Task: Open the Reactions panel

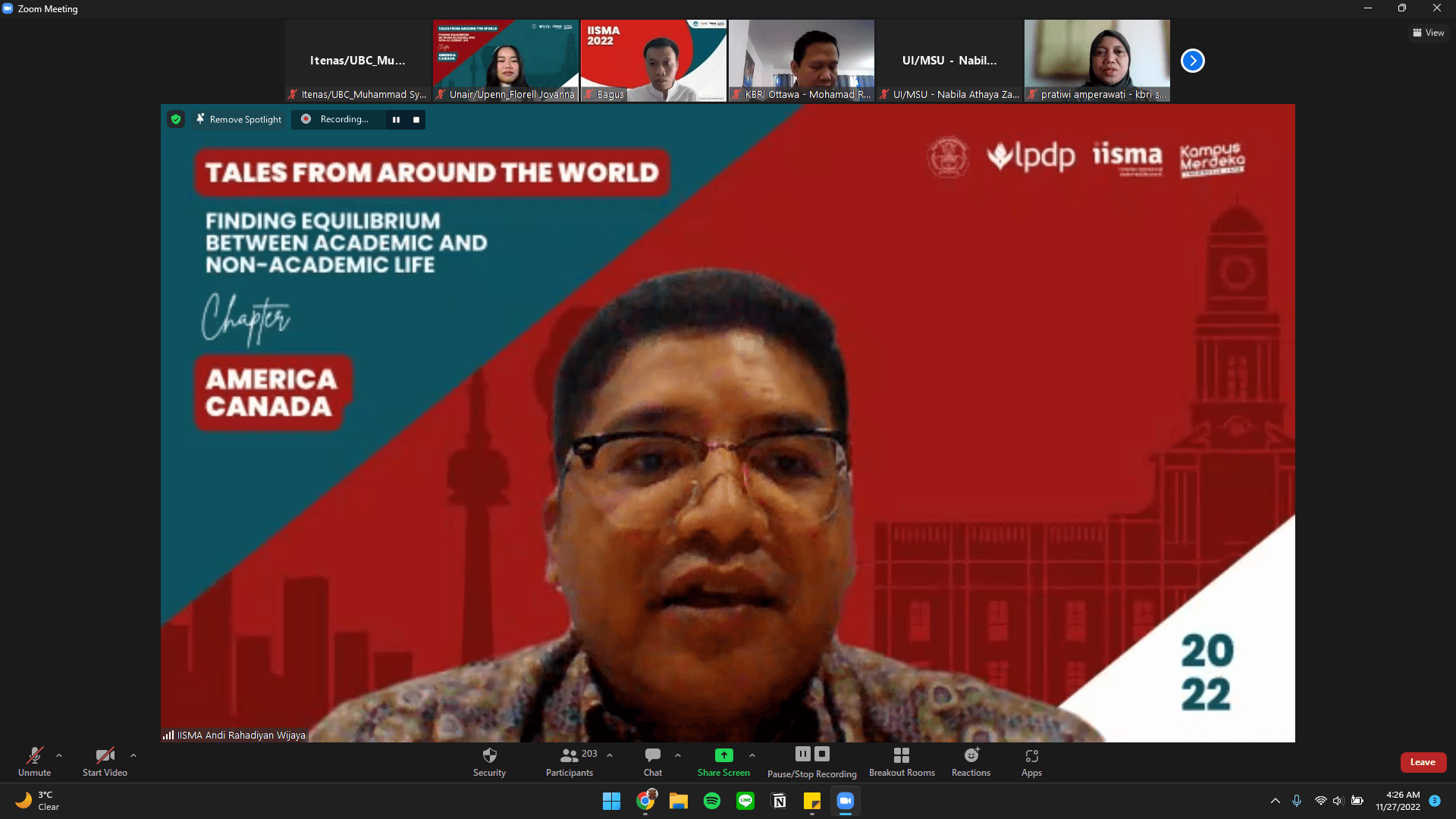Action: (971, 762)
